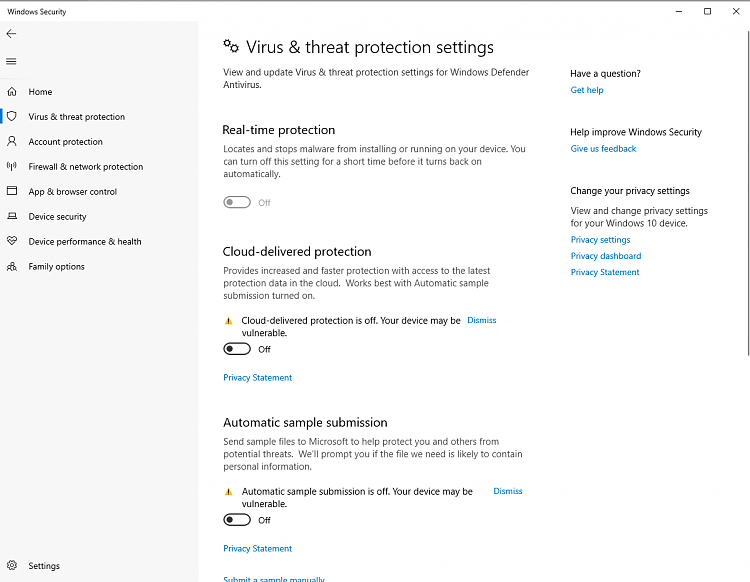Turn on Cloud-delivered protection switch
This screenshot has height=582, width=750.
pos(237,349)
